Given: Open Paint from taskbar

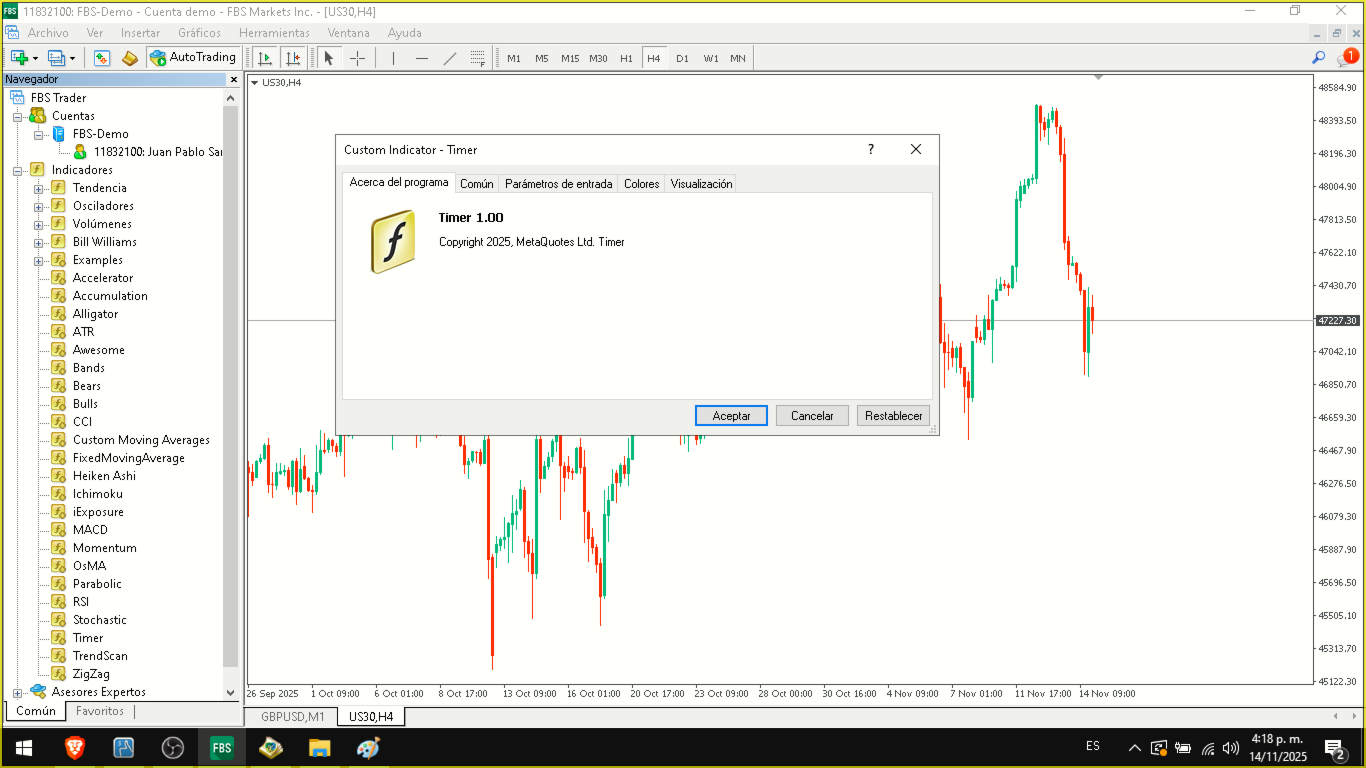Looking at the screenshot, I should [x=369, y=747].
